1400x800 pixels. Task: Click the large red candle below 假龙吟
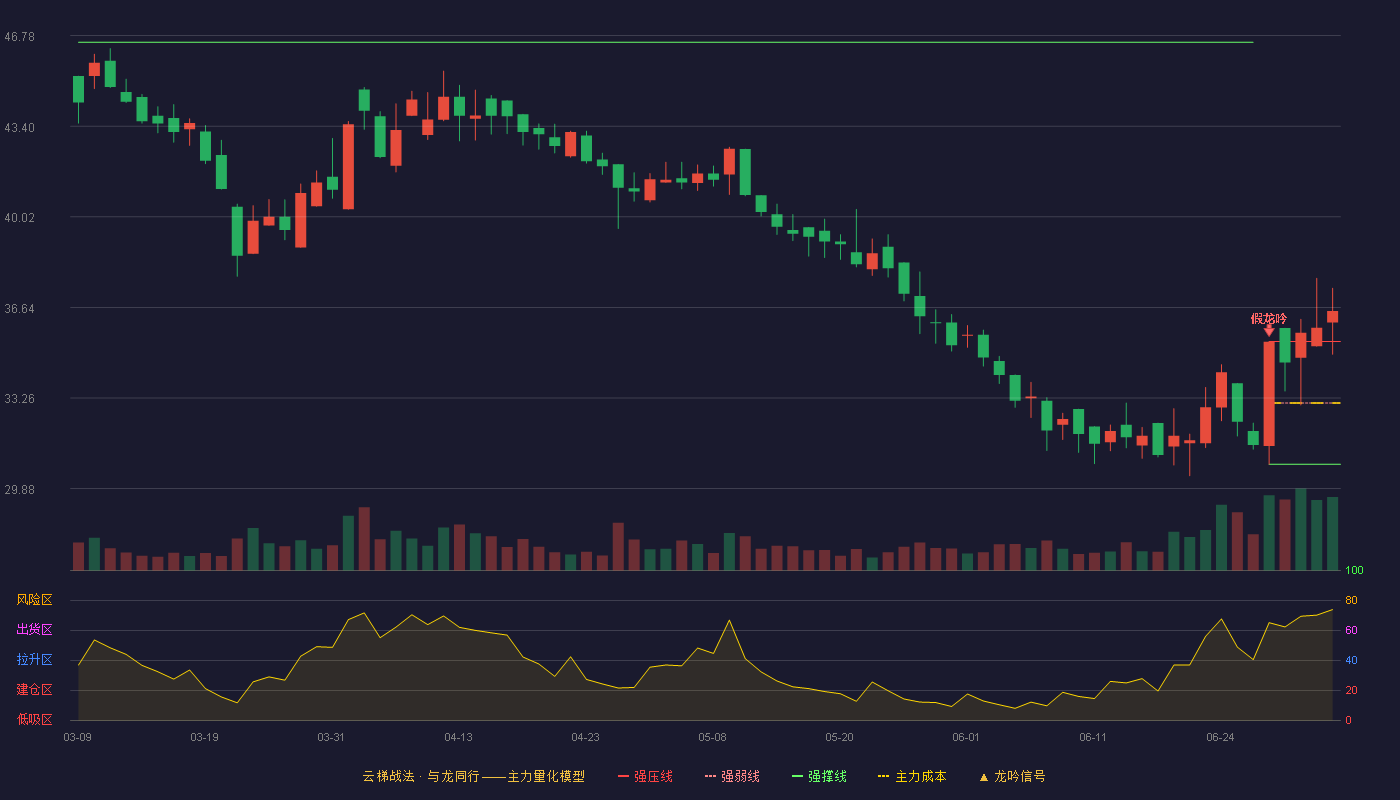click(x=1269, y=394)
